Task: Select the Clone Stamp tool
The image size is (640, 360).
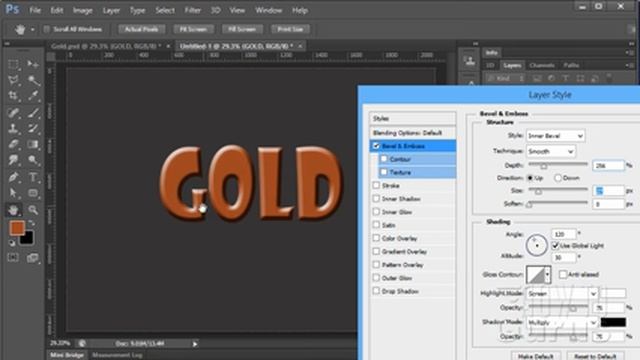Action: coord(13,129)
